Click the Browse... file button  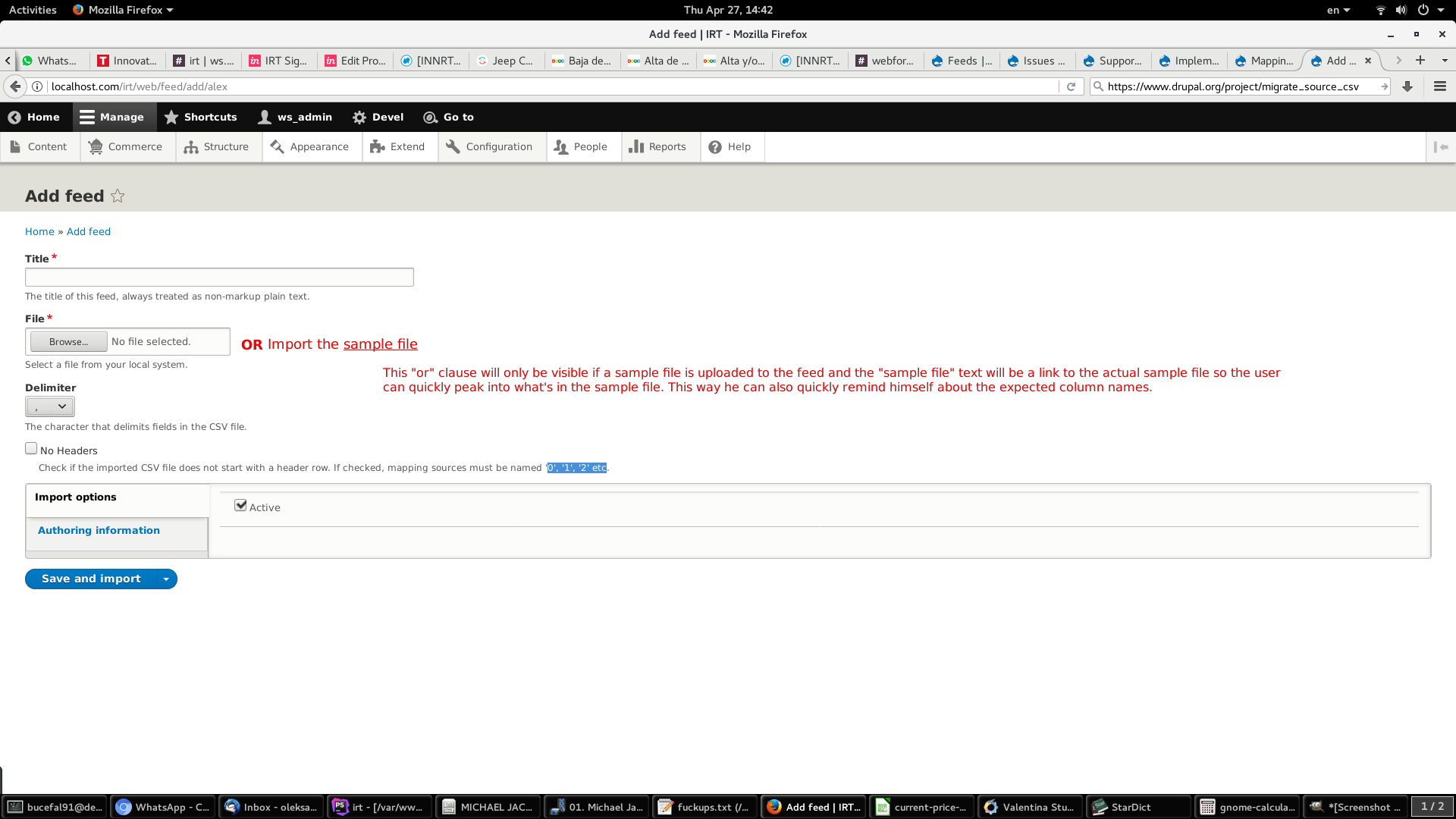68,342
